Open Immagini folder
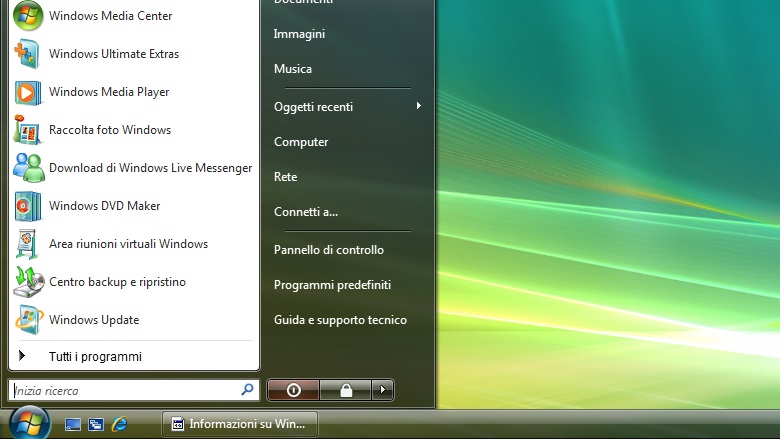The width and height of the screenshot is (780, 439). coord(299,34)
